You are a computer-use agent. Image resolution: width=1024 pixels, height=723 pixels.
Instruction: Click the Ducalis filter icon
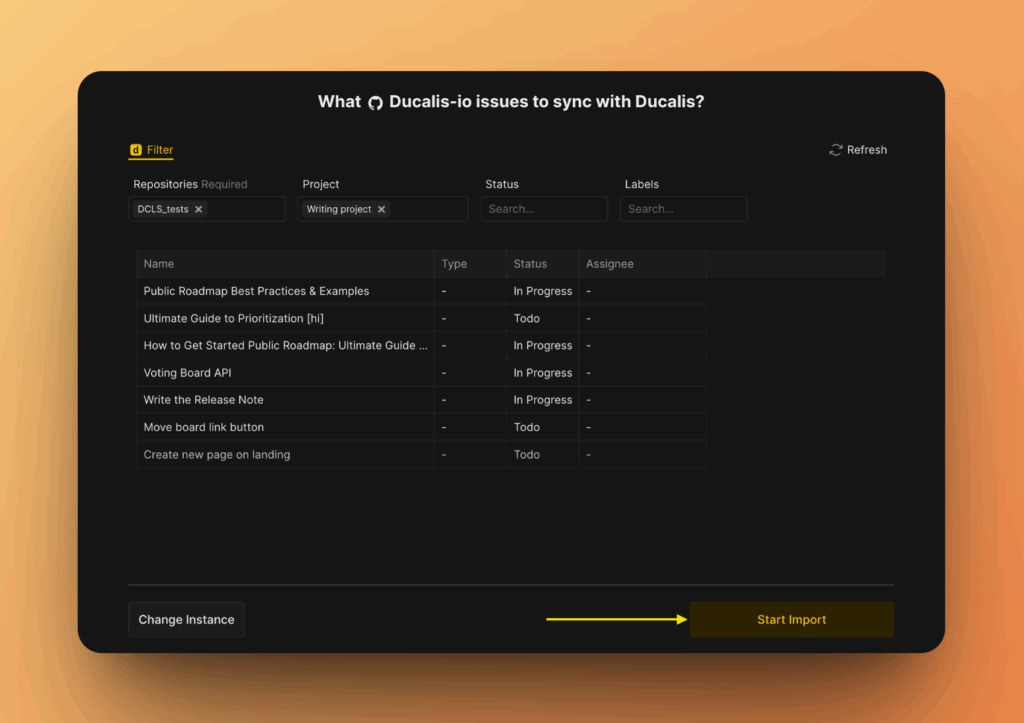135,150
